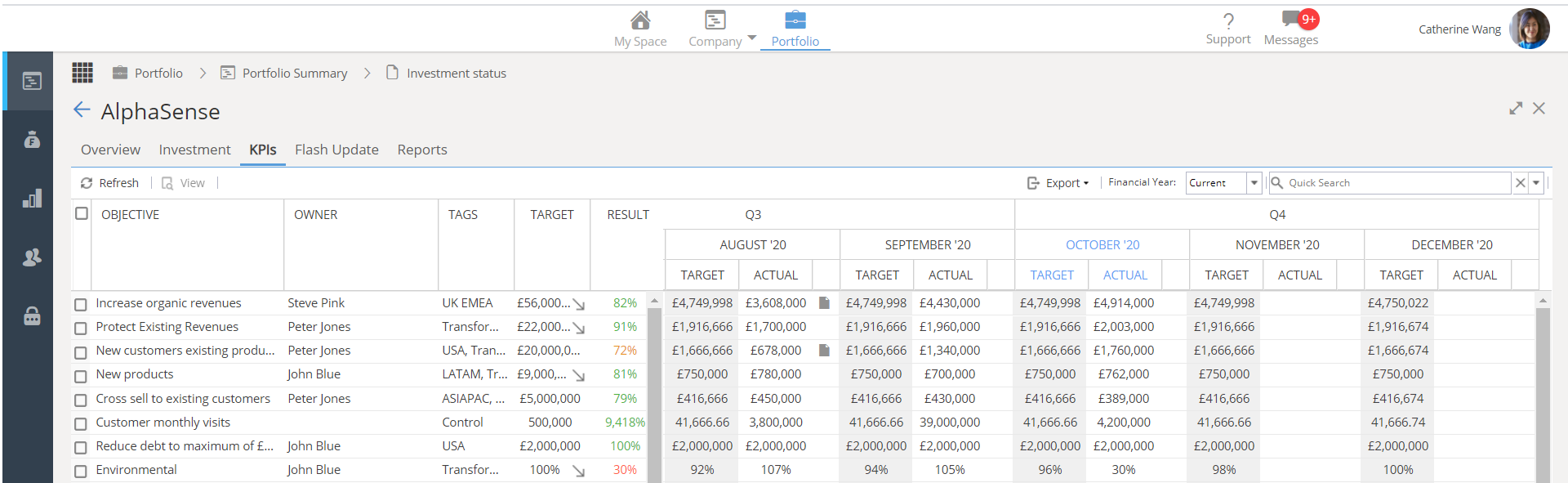Click the Refresh toolbar button
The width and height of the screenshot is (1568, 483).
[109, 183]
